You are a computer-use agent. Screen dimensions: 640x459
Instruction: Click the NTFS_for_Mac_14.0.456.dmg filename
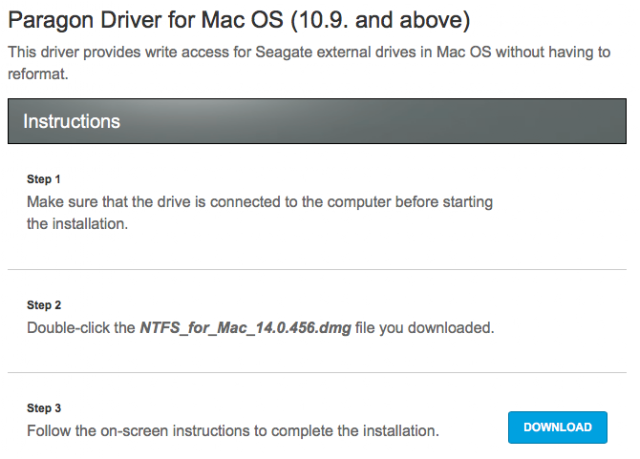pyautogui.click(x=245, y=328)
